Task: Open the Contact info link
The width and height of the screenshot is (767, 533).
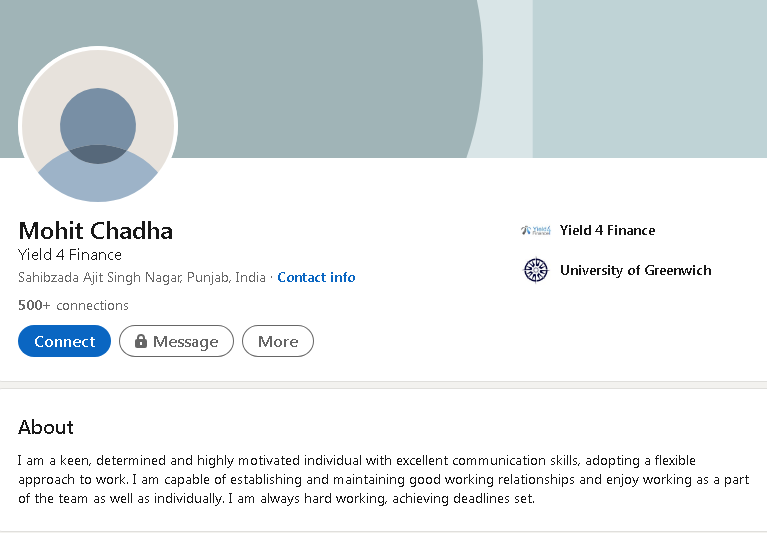Action: click(x=316, y=277)
